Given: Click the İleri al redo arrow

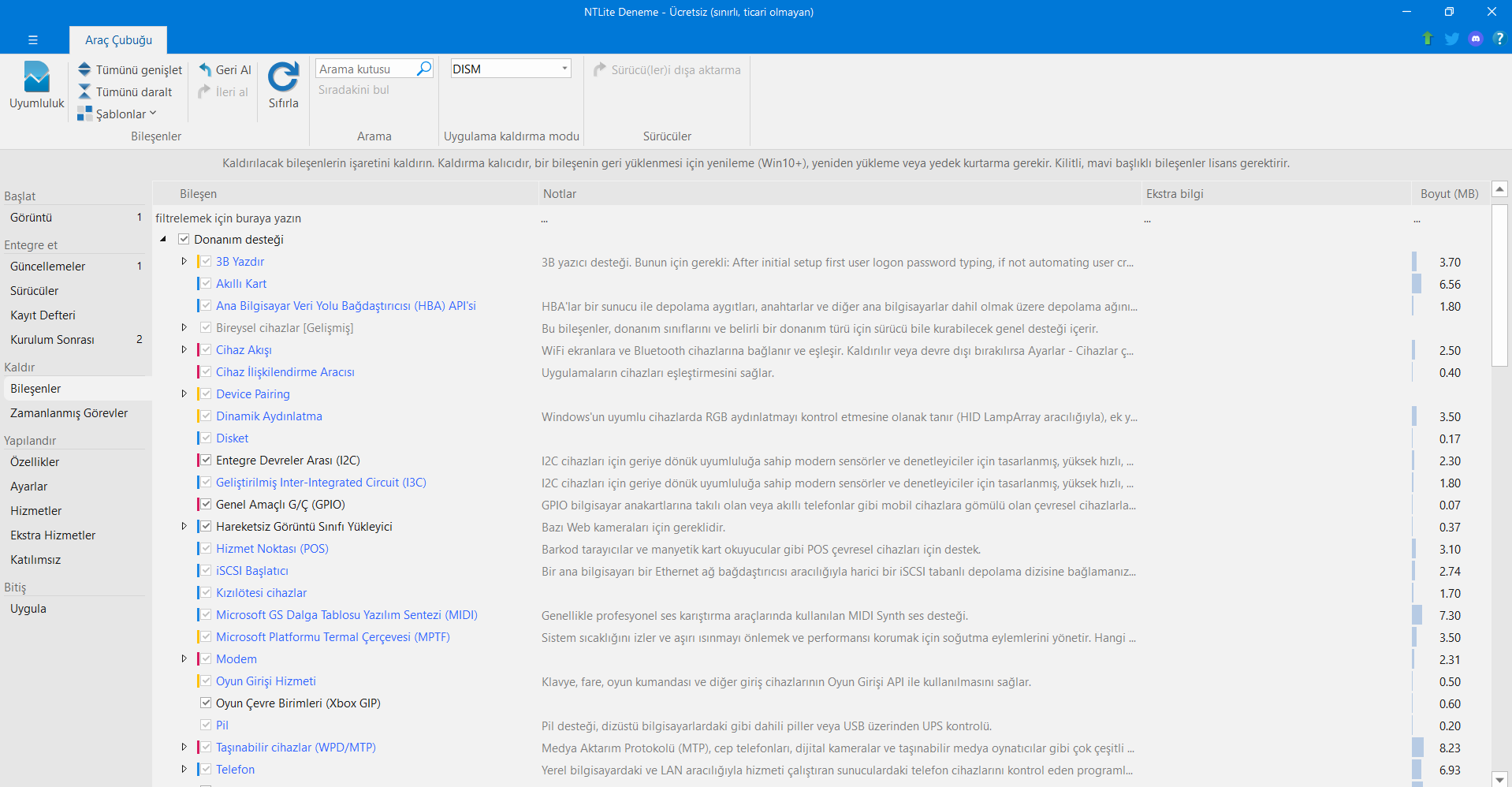Looking at the screenshot, I should [205, 91].
